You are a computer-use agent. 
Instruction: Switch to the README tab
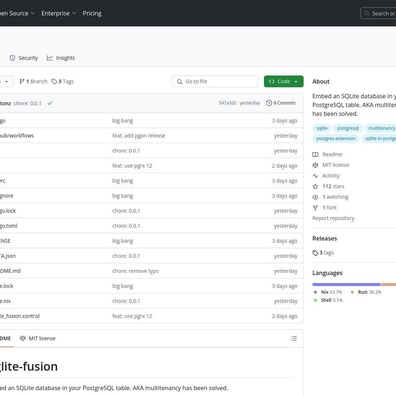5,338
